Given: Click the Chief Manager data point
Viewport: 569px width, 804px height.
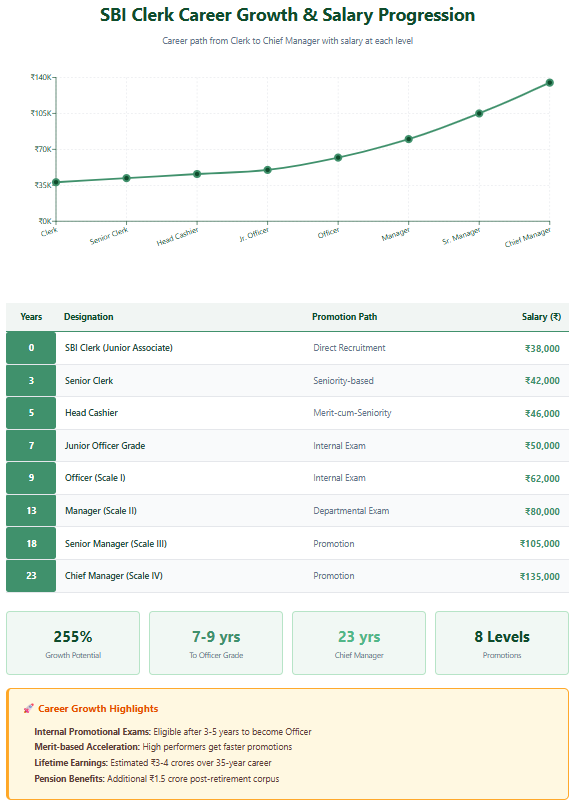Looking at the screenshot, I should 550,83.
